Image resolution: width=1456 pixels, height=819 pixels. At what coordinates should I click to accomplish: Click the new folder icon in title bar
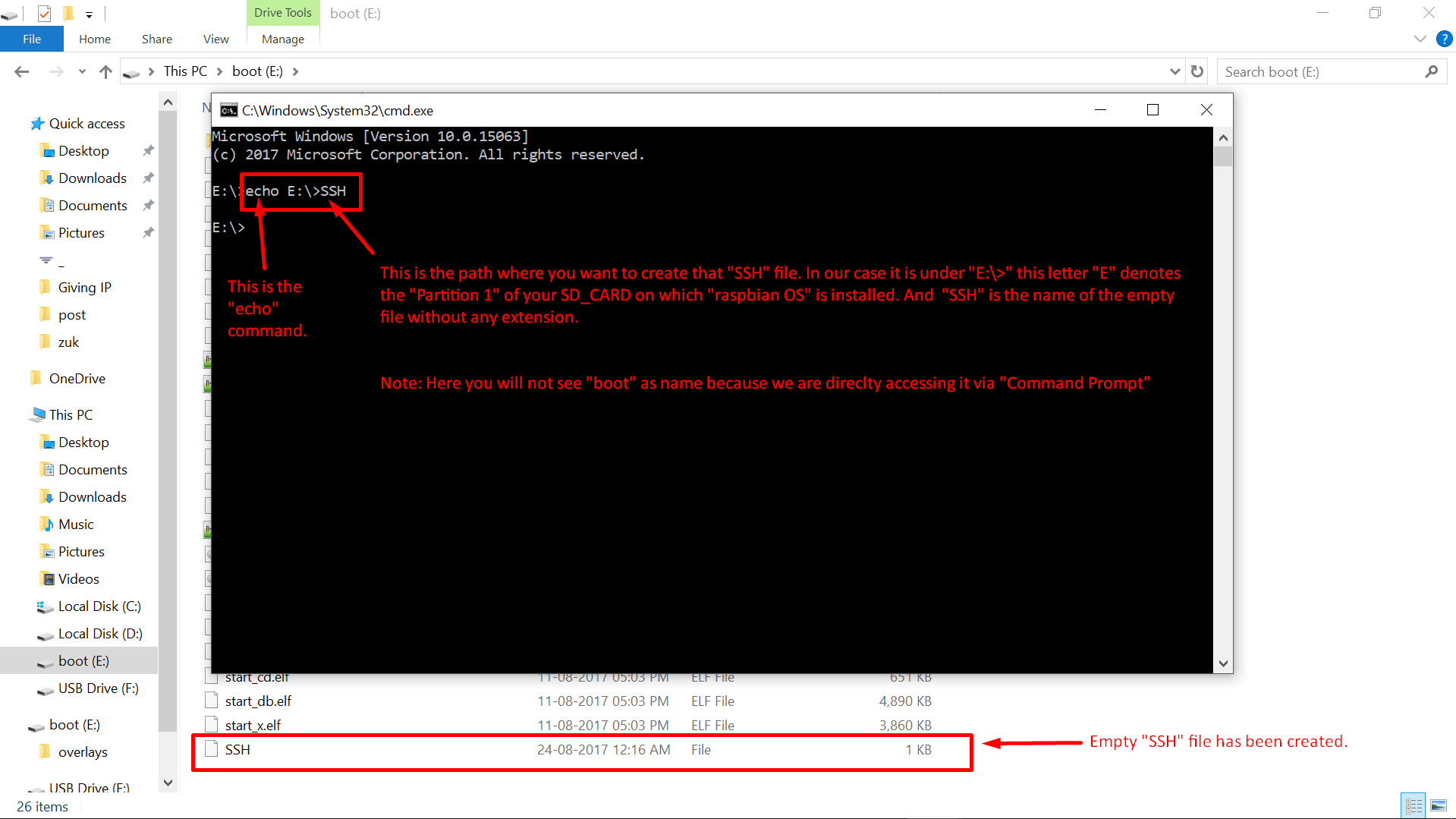point(68,13)
